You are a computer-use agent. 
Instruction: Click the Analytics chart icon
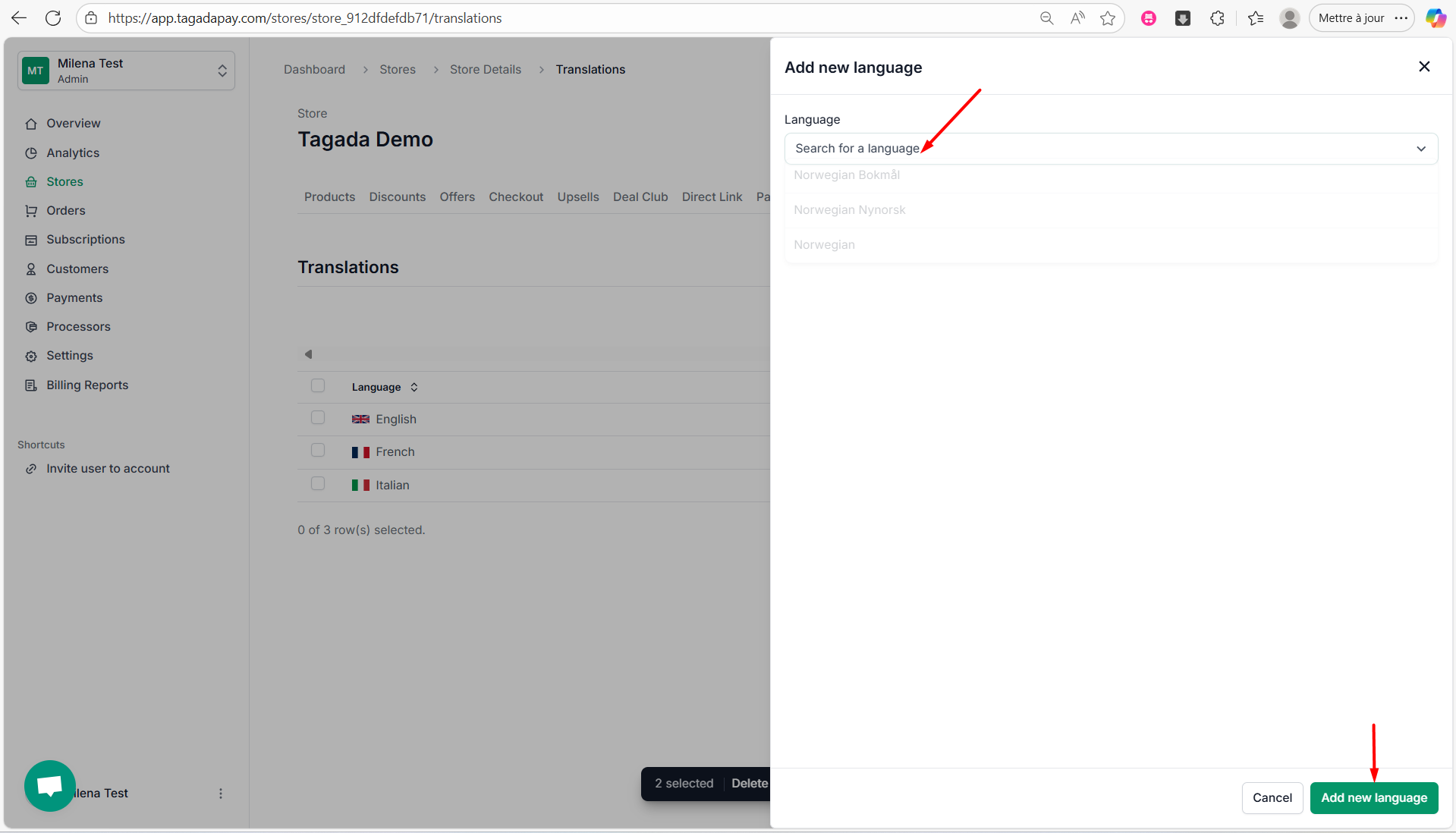(31, 153)
